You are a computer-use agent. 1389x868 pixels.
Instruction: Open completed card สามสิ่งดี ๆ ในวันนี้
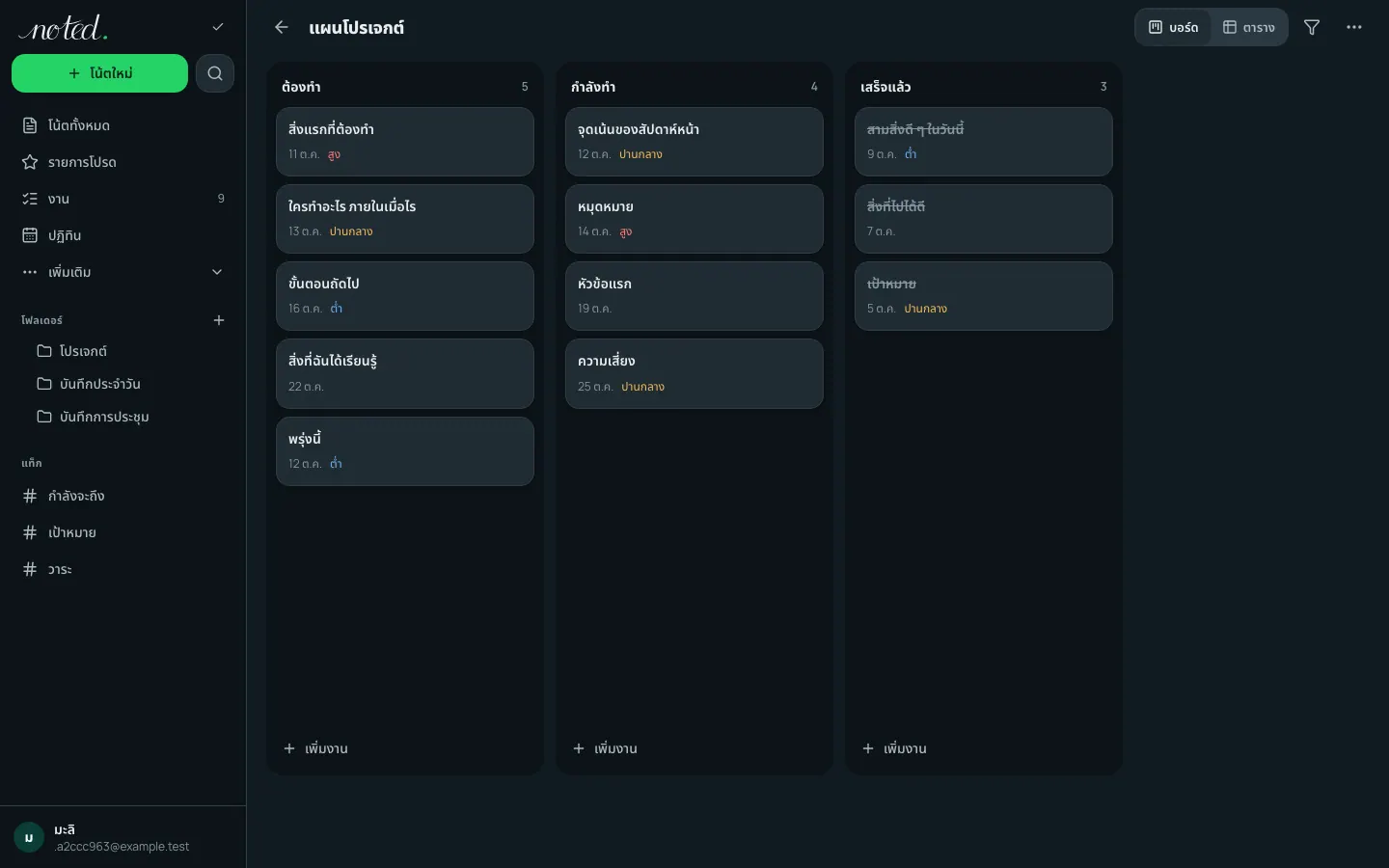983,142
